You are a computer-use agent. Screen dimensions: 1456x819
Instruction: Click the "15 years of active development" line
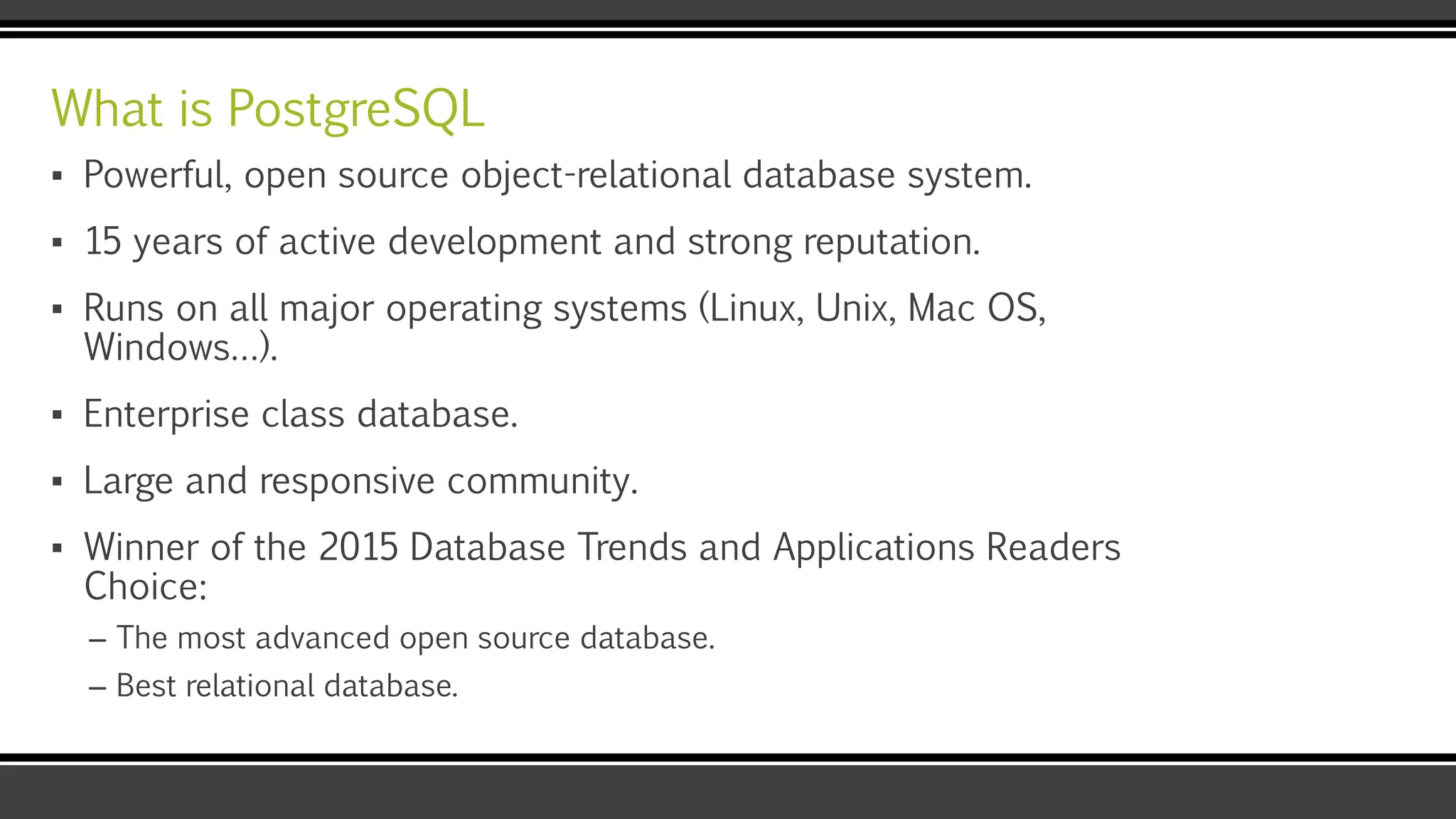(532, 242)
